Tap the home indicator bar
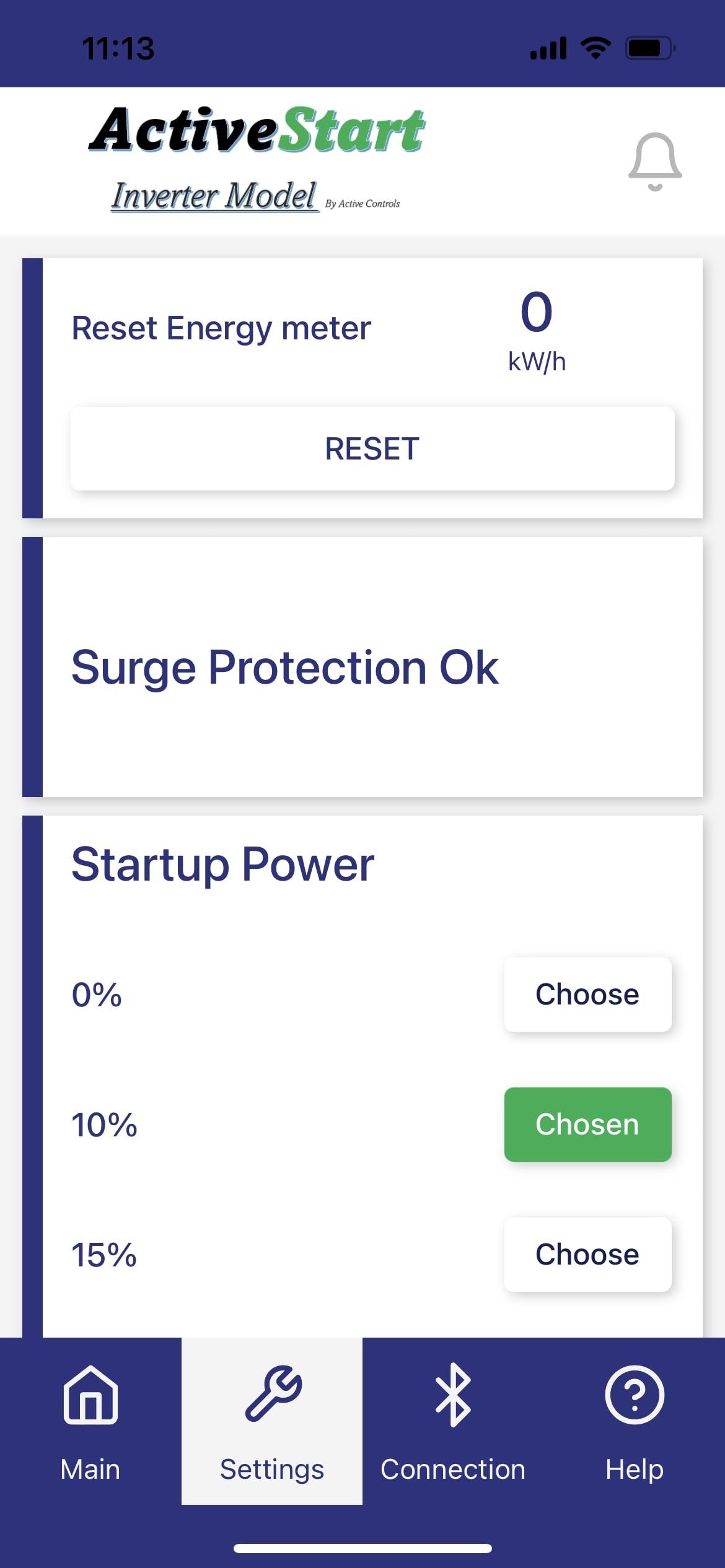725x1568 pixels. pos(362,1548)
